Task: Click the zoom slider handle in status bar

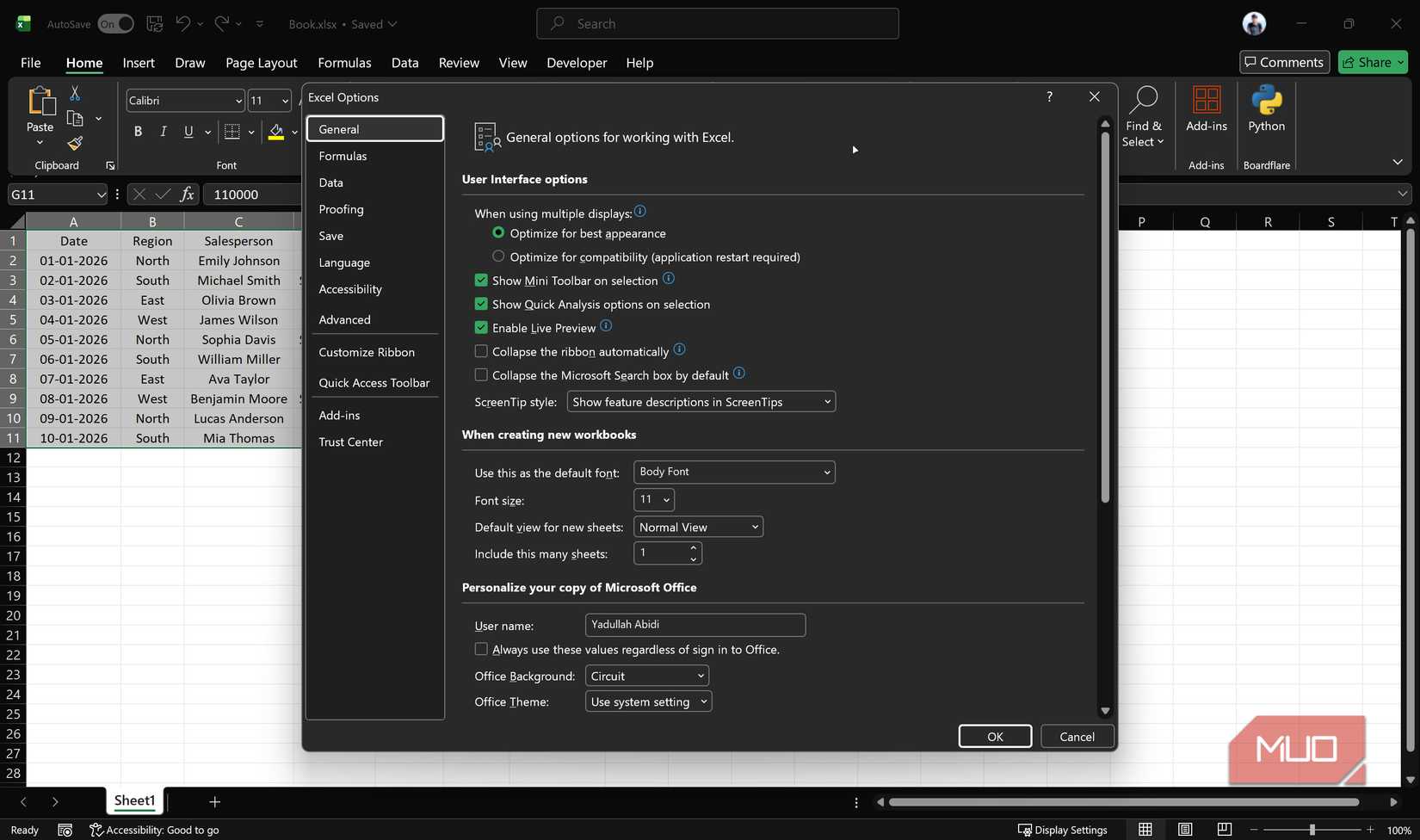Action: coord(1312,830)
